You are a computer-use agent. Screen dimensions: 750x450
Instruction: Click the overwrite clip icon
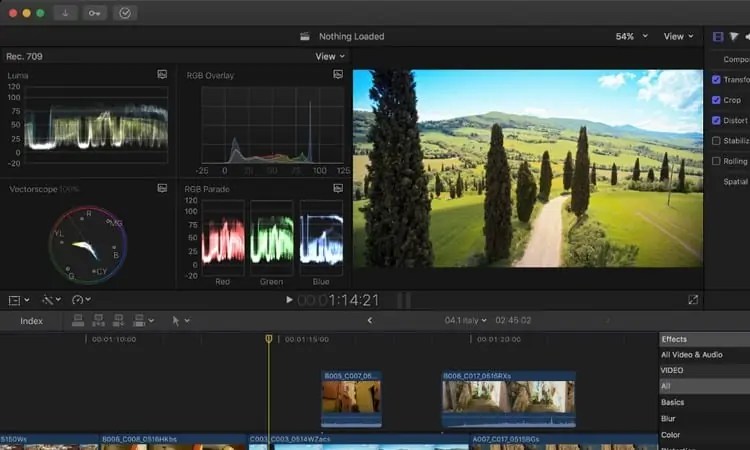click(x=139, y=320)
